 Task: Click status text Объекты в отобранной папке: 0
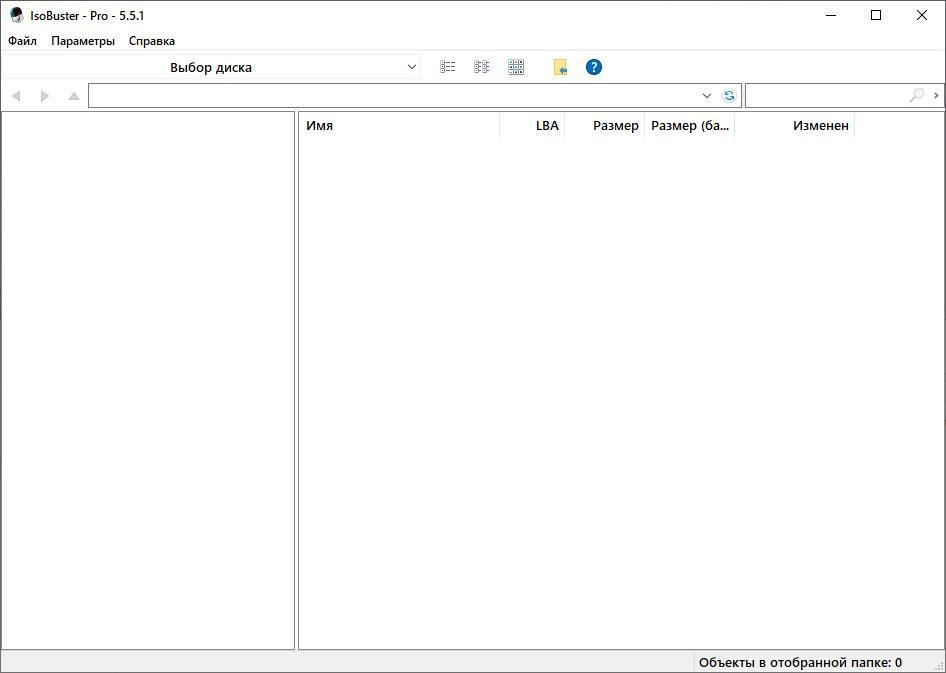tap(800, 663)
